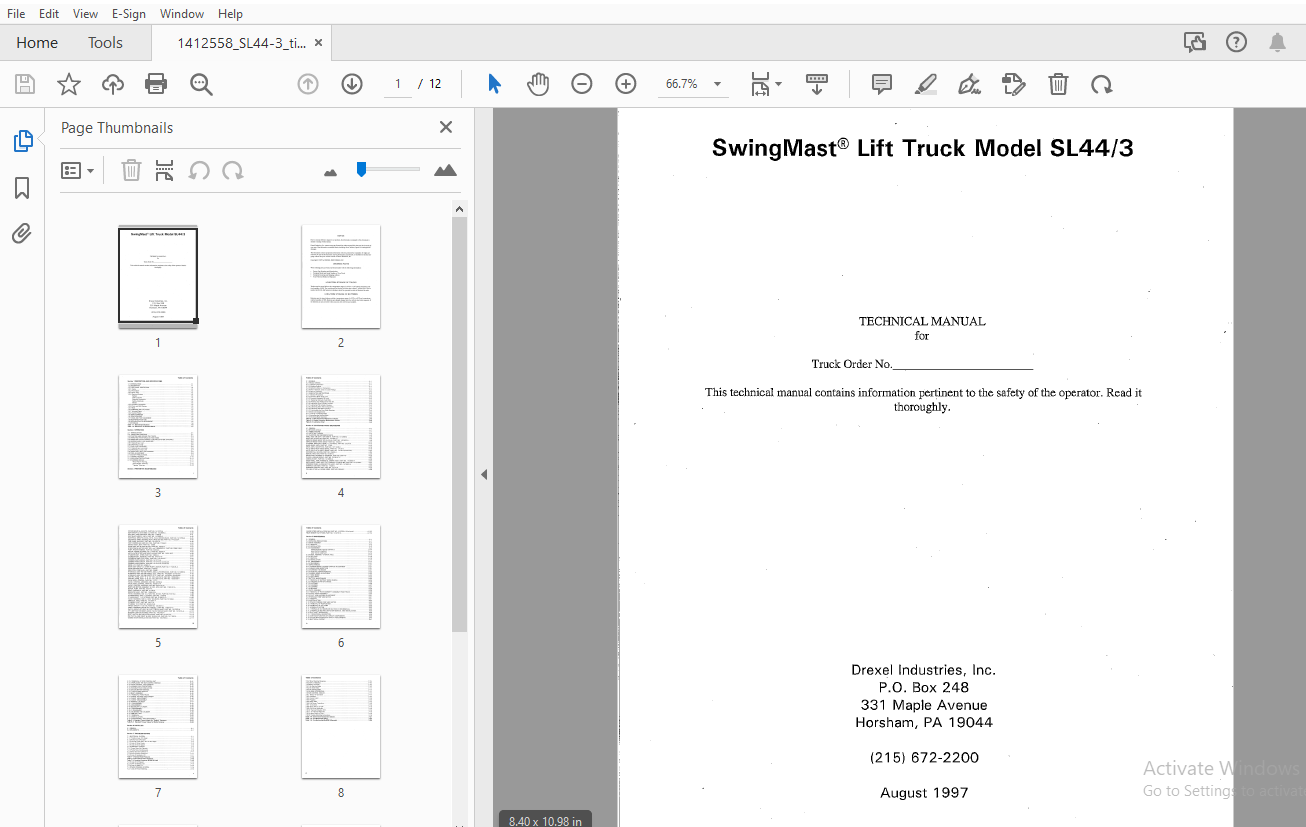This screenshot has width=1306, height=827.
Task: Select the Highlight text pen tool
Action: [x=926, y=84]
